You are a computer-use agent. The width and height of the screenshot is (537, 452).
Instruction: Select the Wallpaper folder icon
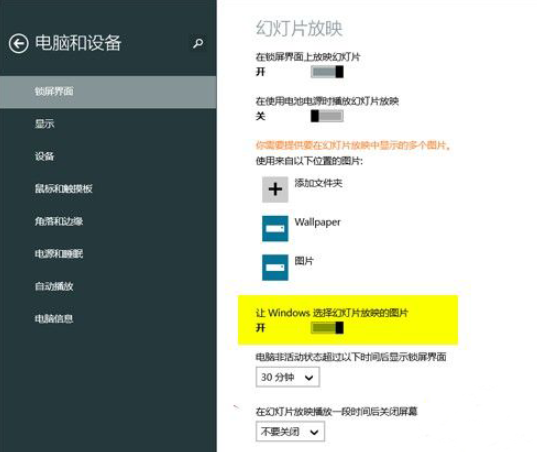point(275,228)
